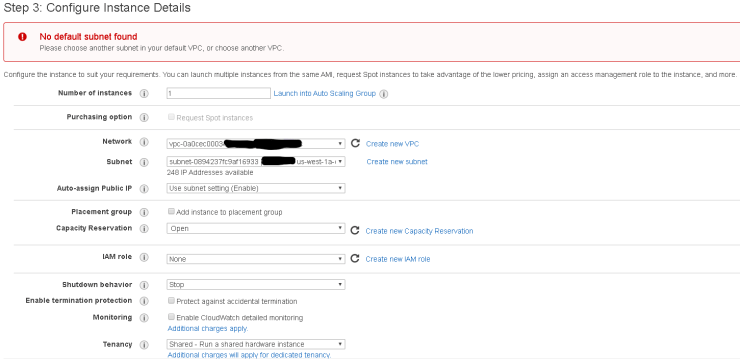Expand the IAM role dropdown
The image size is (740, 361).
coord(256,259)
